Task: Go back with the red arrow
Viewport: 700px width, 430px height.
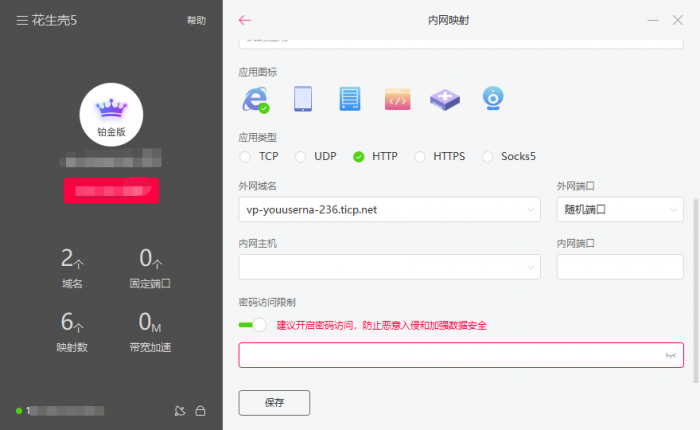Action: [x=245, y=20]
